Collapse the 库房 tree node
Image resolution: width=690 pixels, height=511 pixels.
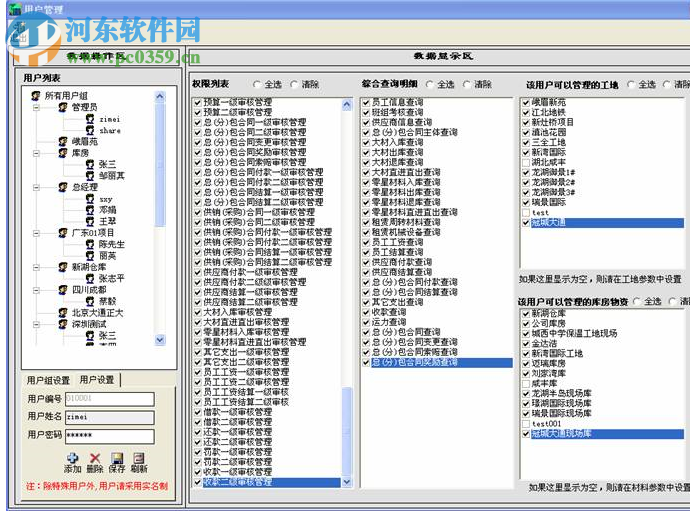[x=37, y=153]
